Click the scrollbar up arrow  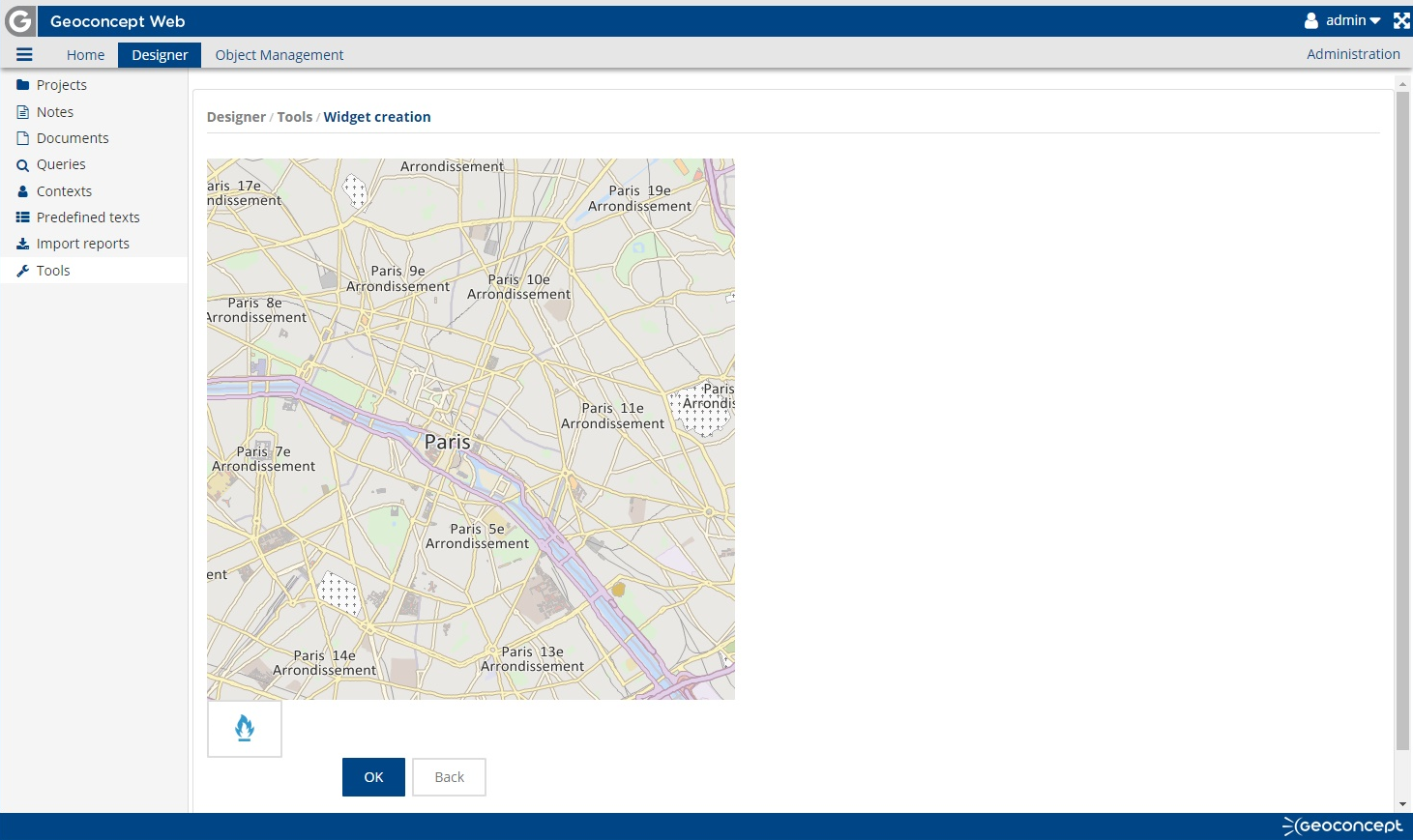[x=1402, y=84]
